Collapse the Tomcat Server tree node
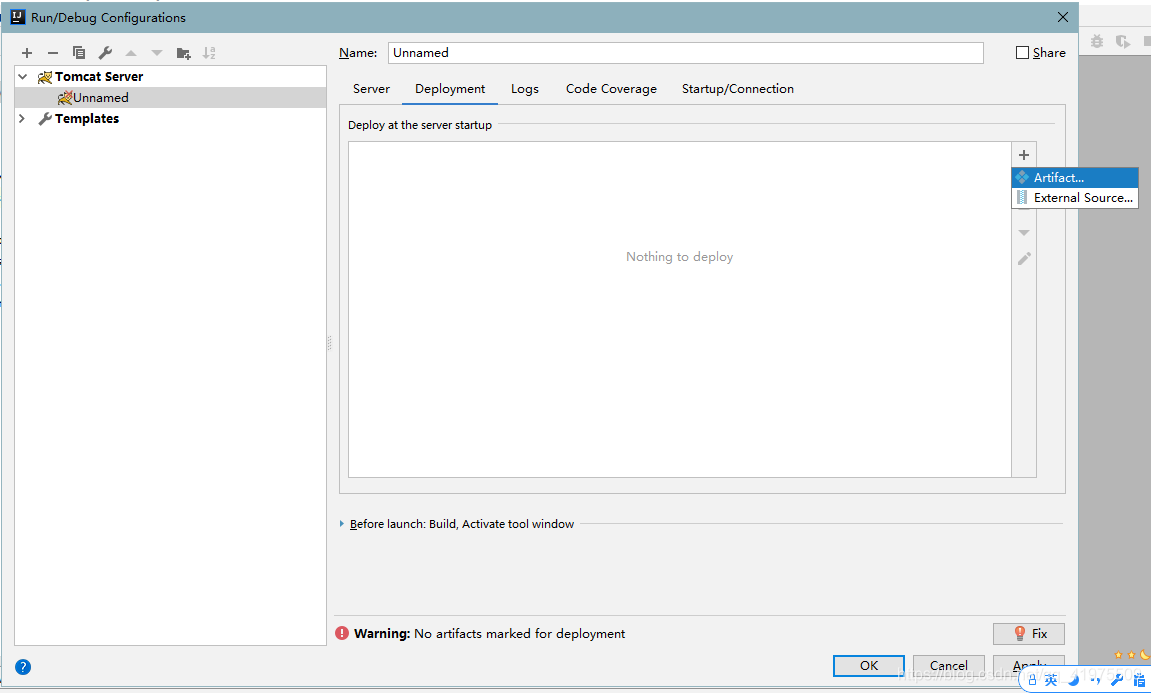The image size is (1151, 693). point(23,76)
